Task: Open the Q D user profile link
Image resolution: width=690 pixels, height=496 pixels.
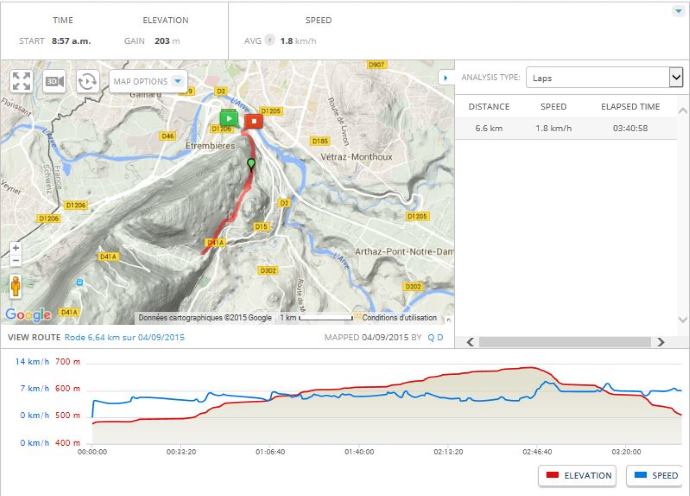Action: click(x=435, y=337)
